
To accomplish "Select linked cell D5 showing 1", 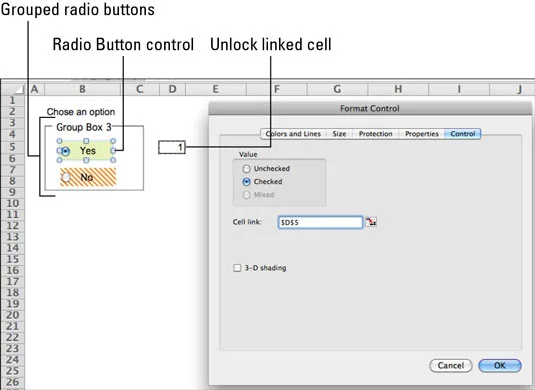I will click(x=172, y=147).
